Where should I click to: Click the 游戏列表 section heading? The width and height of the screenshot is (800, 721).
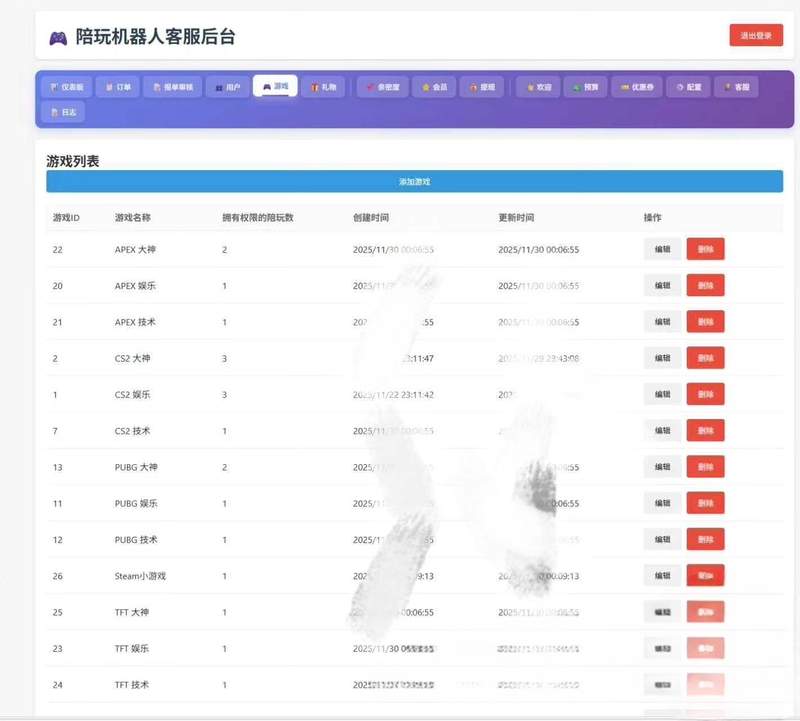[x=72, y=161]
